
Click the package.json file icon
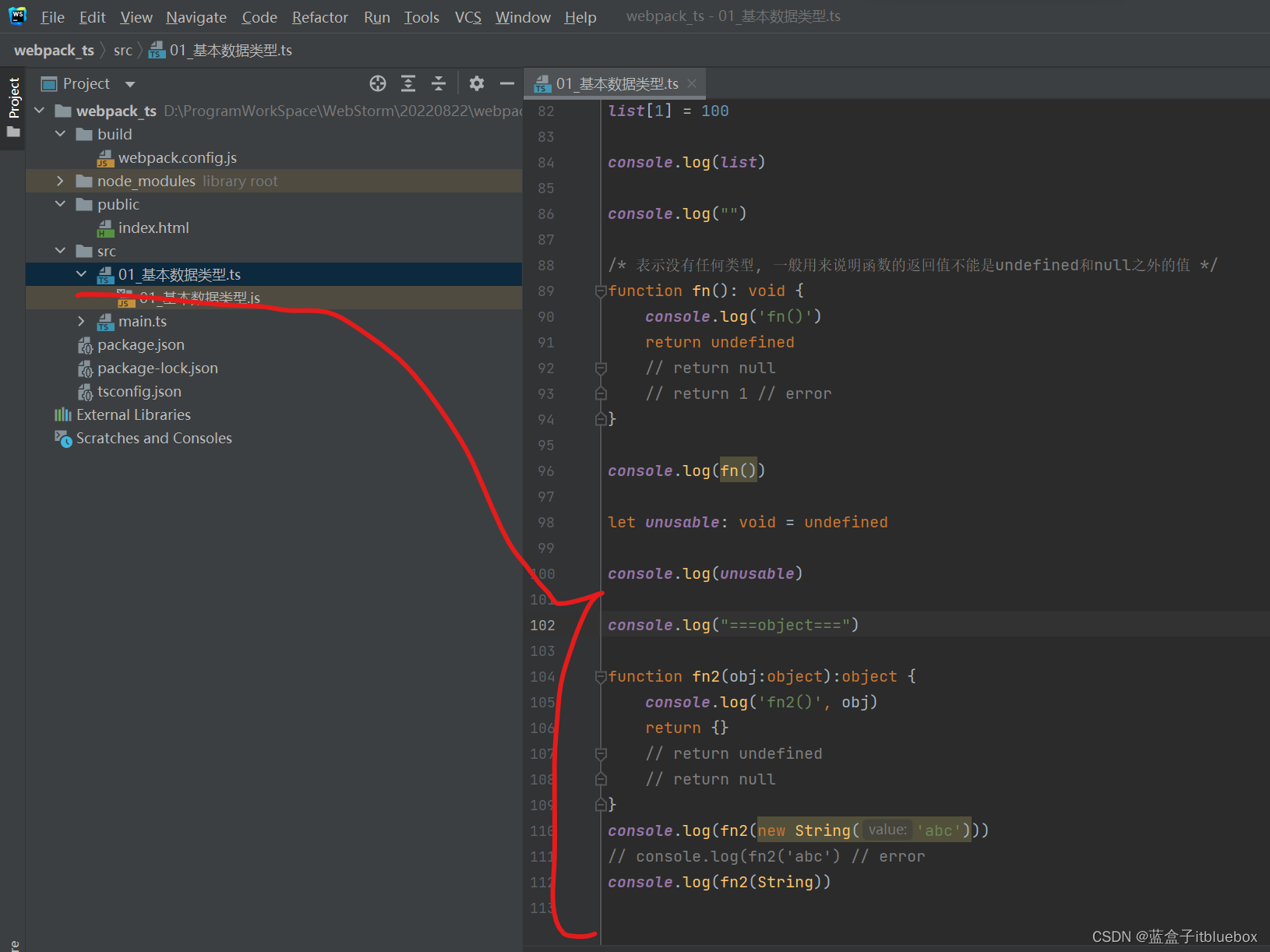click(86, 345)
